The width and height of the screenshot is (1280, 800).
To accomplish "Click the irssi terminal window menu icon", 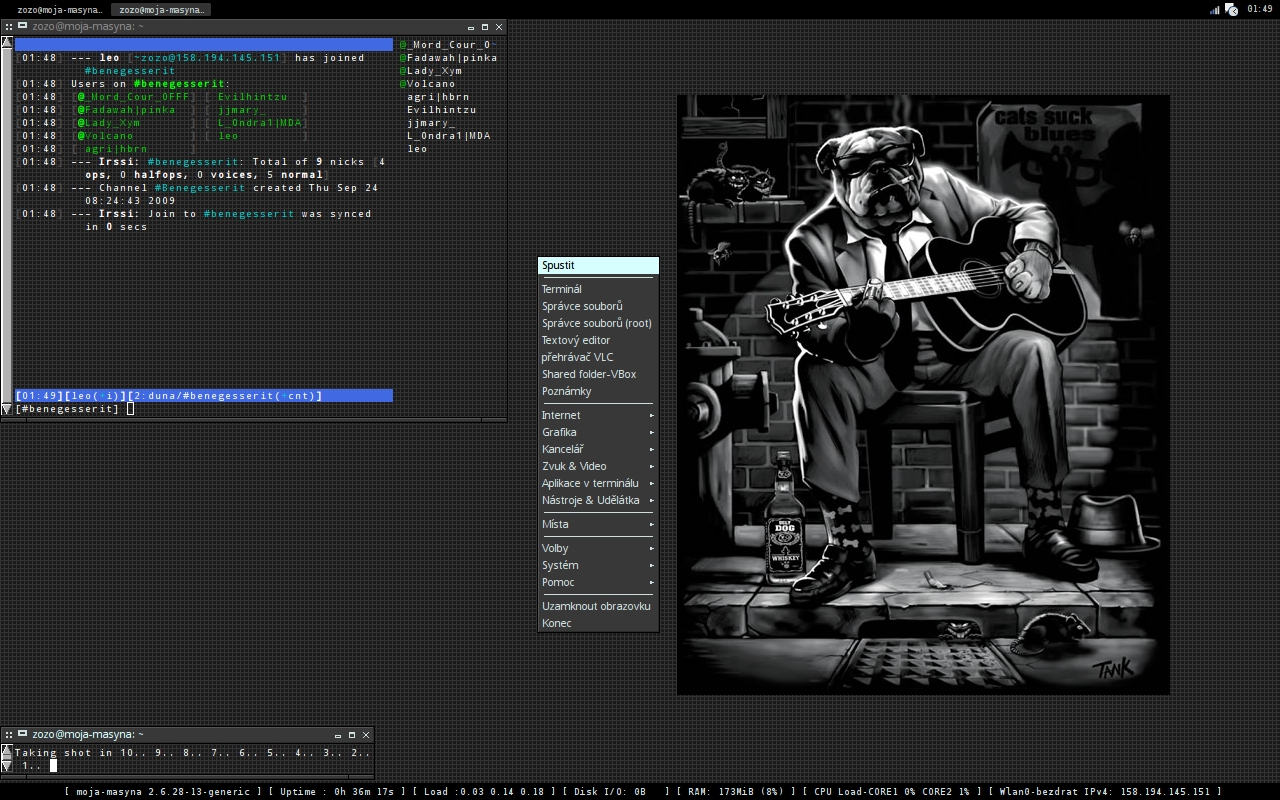I will click(x=22, y=27).
